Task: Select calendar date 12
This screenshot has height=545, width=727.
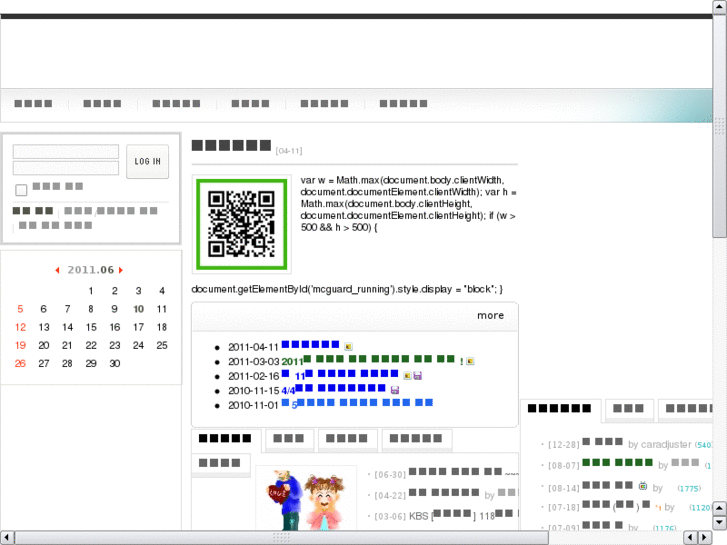Action: click(20, 327)
